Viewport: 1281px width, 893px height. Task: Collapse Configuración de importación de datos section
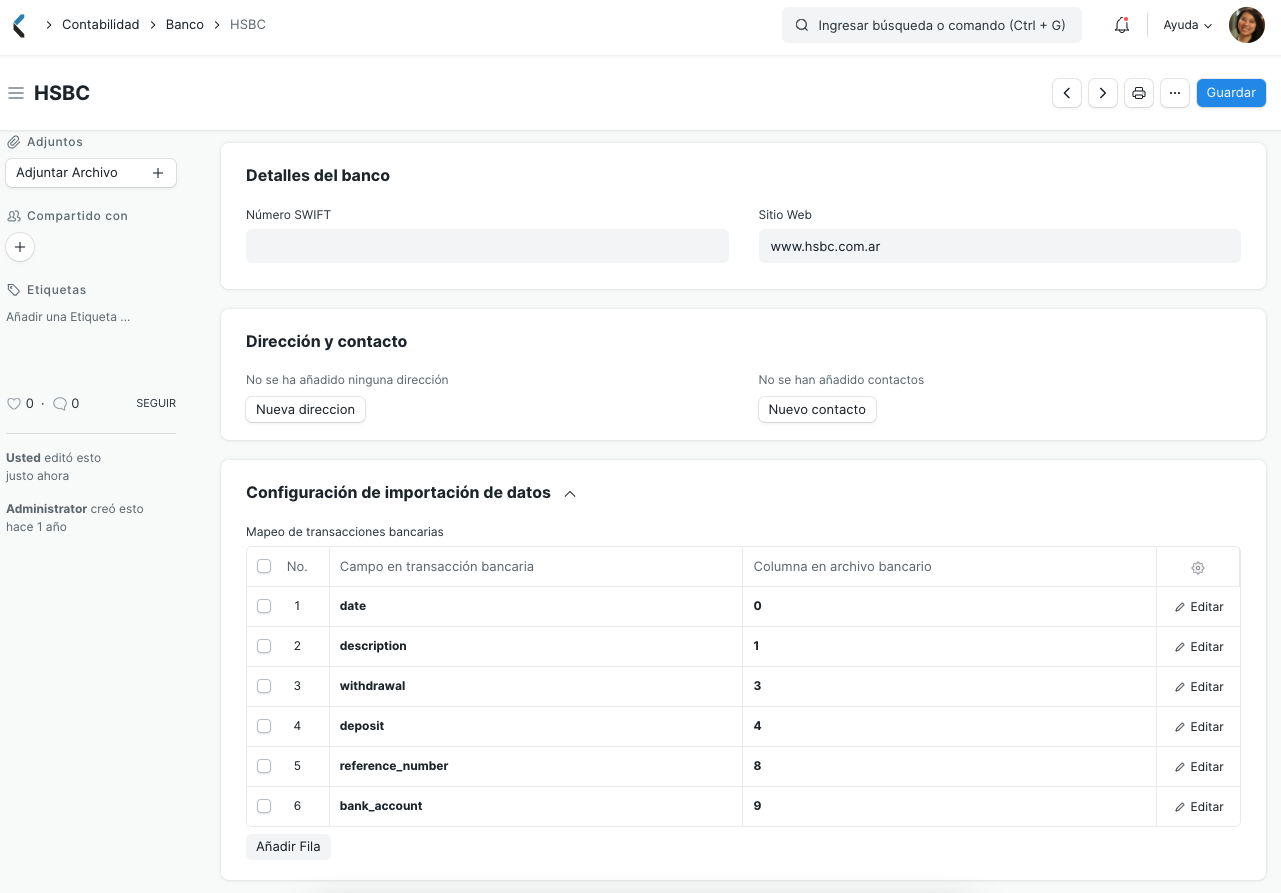[570, 493]
